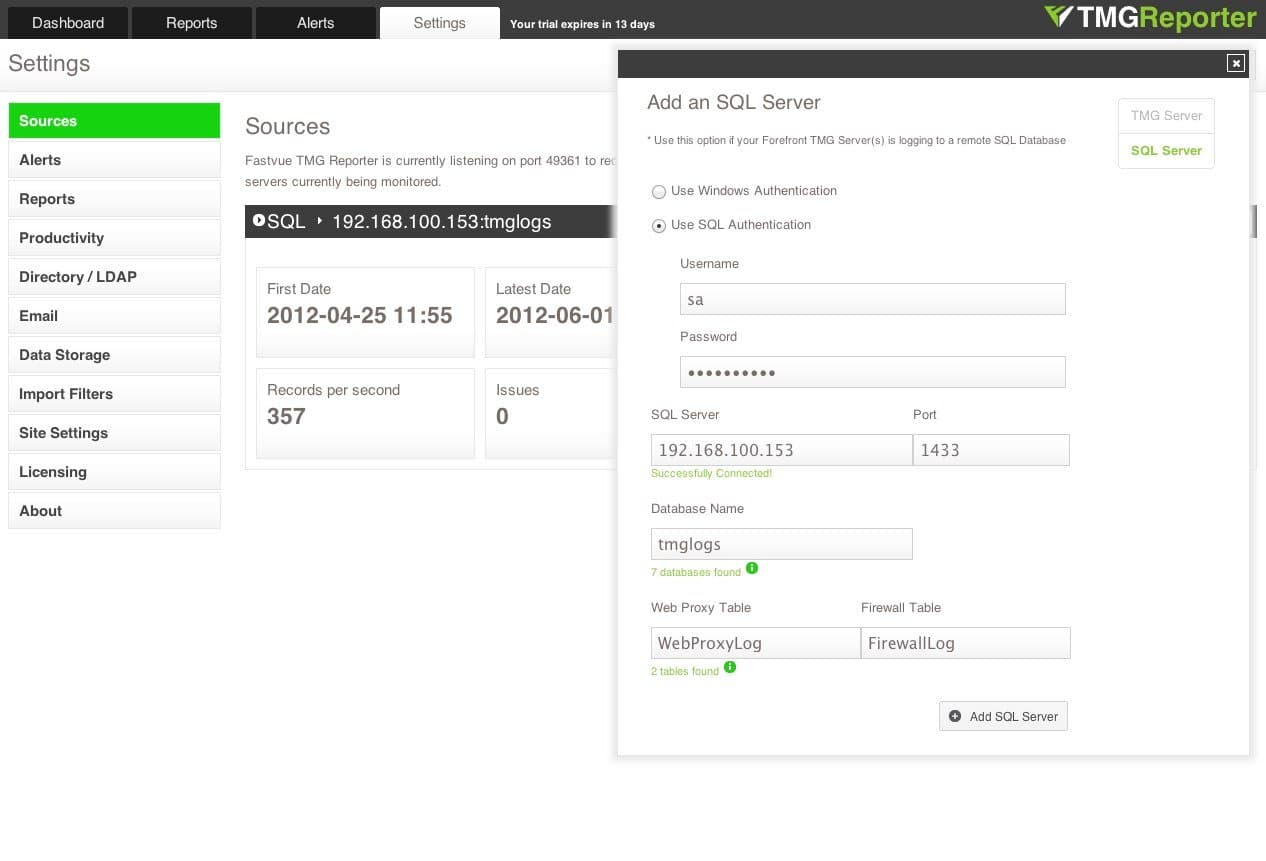Click the Records per second value 357
1266x861 pixels.
[x=286, y=416]
